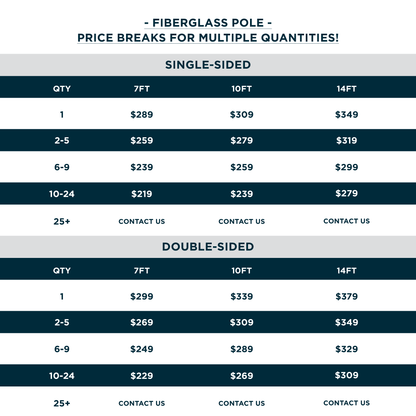Click Price Breaks for Multiple Quantities heading

click(x=208, y=38)
